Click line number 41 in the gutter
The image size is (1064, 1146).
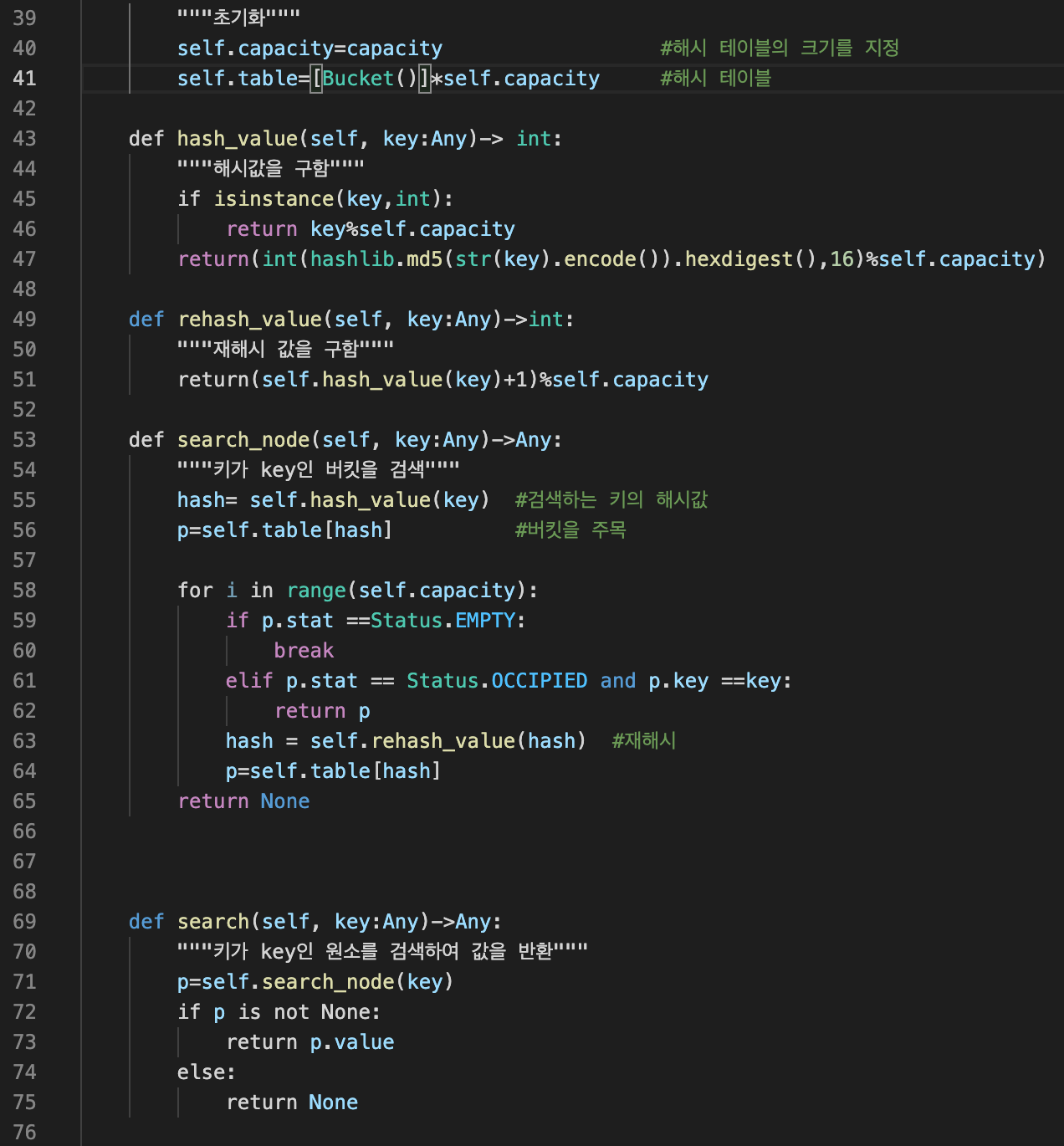tap(24, 79)
